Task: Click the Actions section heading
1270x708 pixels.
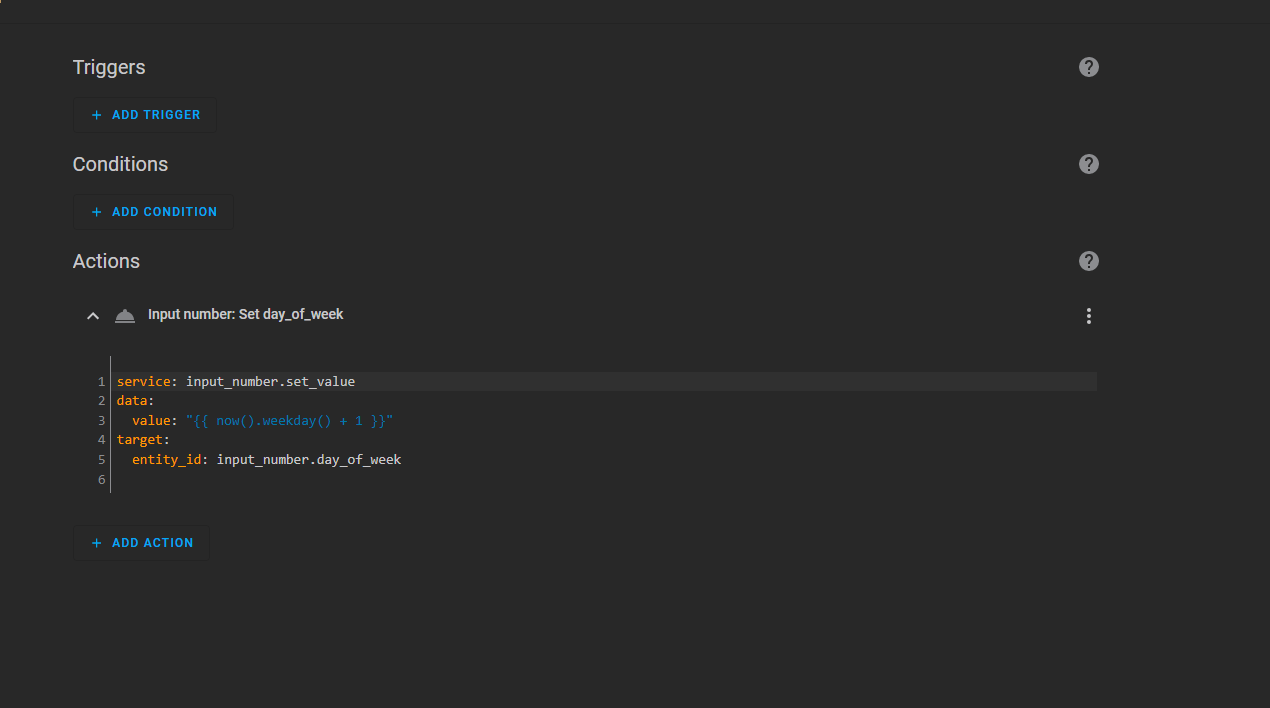Action: 106,261
